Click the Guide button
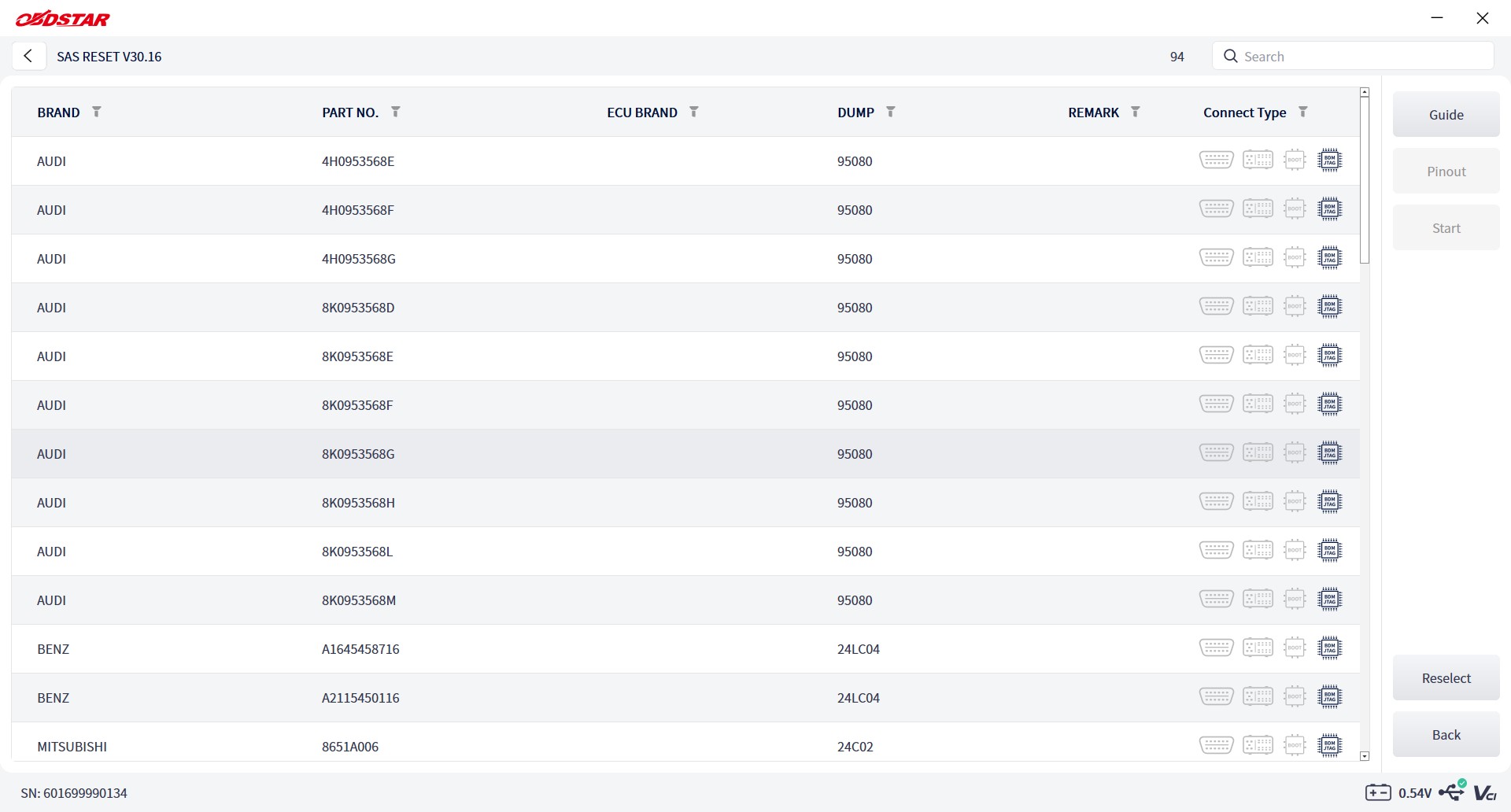 [1446, 115]
